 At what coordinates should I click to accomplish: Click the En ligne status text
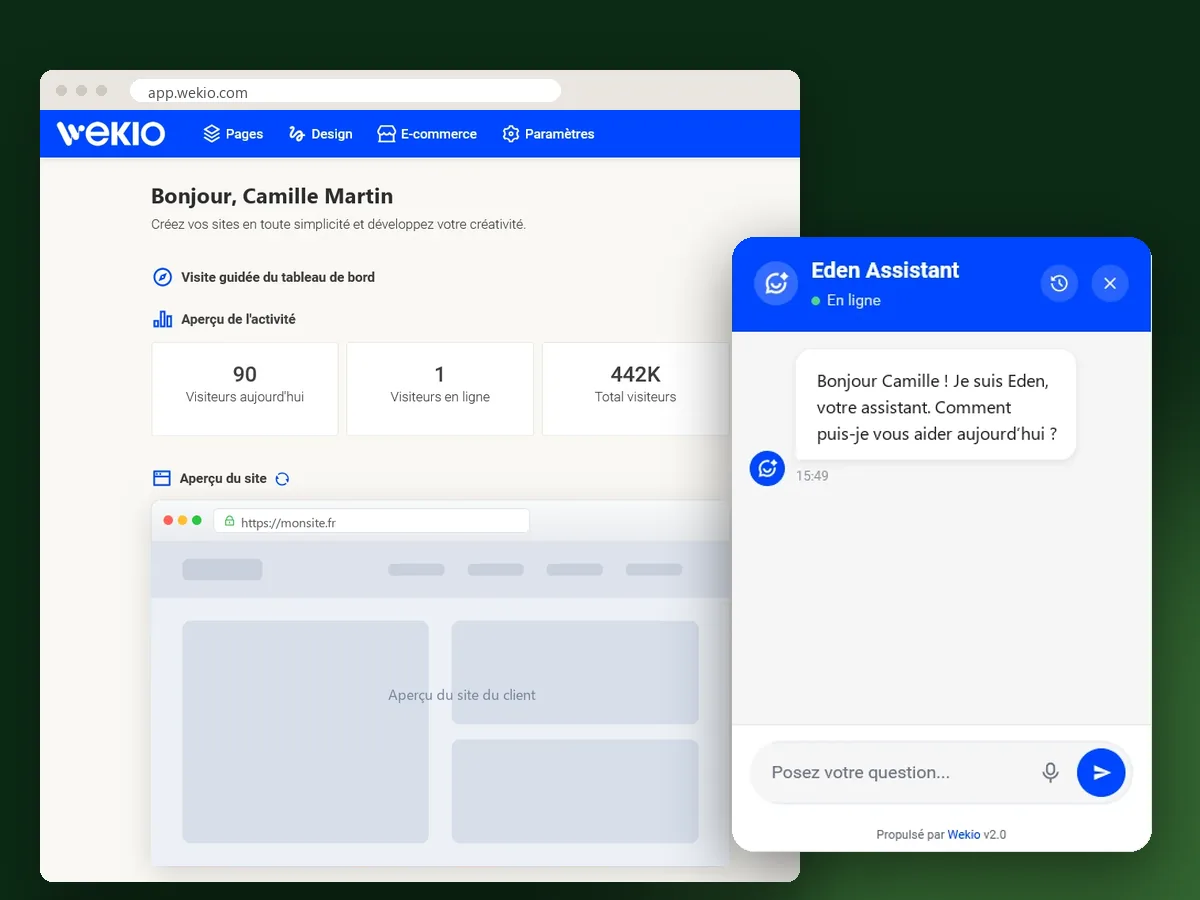tap(853, 300)
